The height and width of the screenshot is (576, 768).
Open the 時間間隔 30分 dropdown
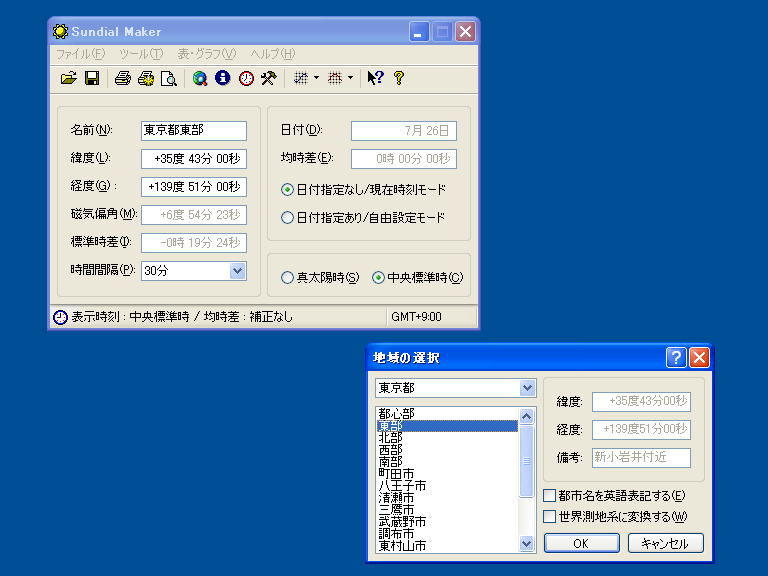[238, 271]
